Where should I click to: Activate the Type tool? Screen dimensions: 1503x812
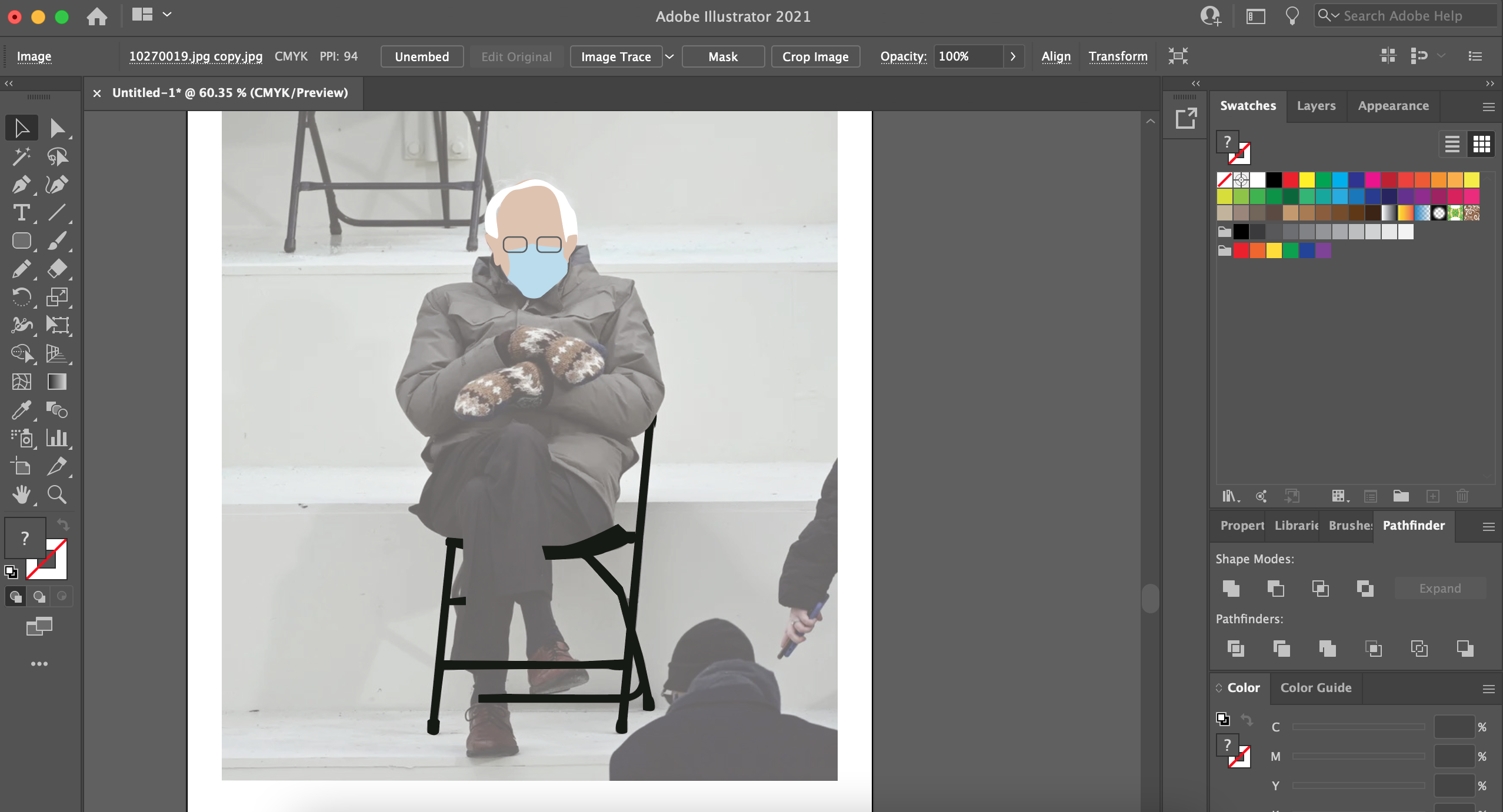21,213
